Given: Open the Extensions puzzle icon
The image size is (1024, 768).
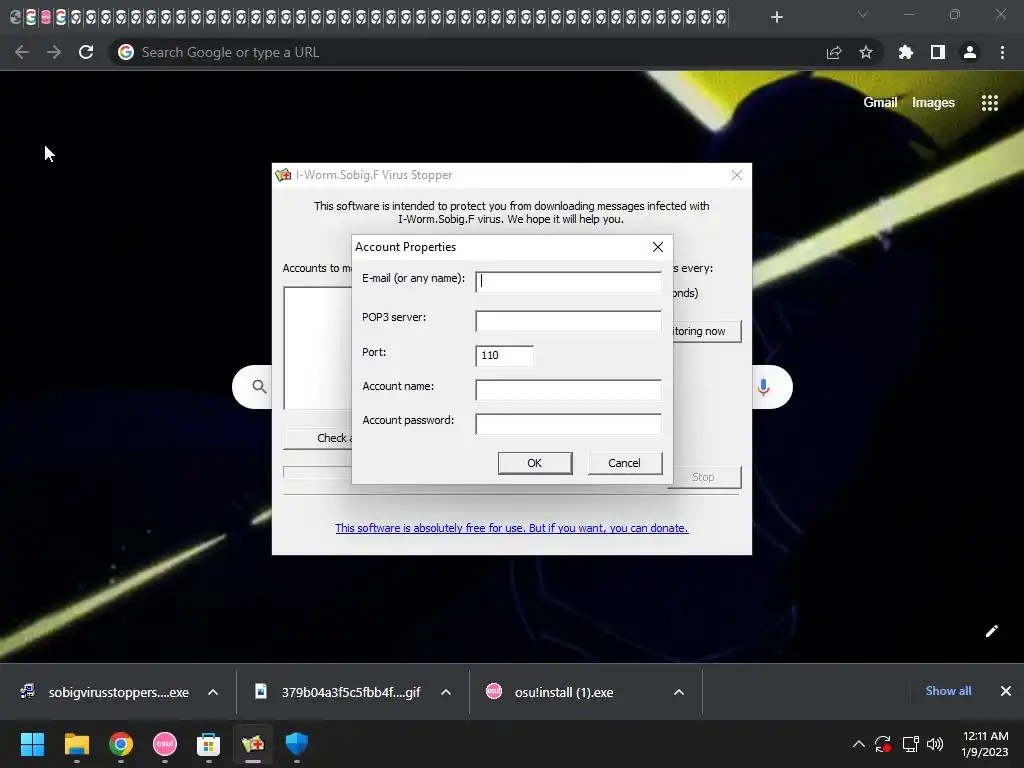Looking at the screenshot, I should [905, 52].
